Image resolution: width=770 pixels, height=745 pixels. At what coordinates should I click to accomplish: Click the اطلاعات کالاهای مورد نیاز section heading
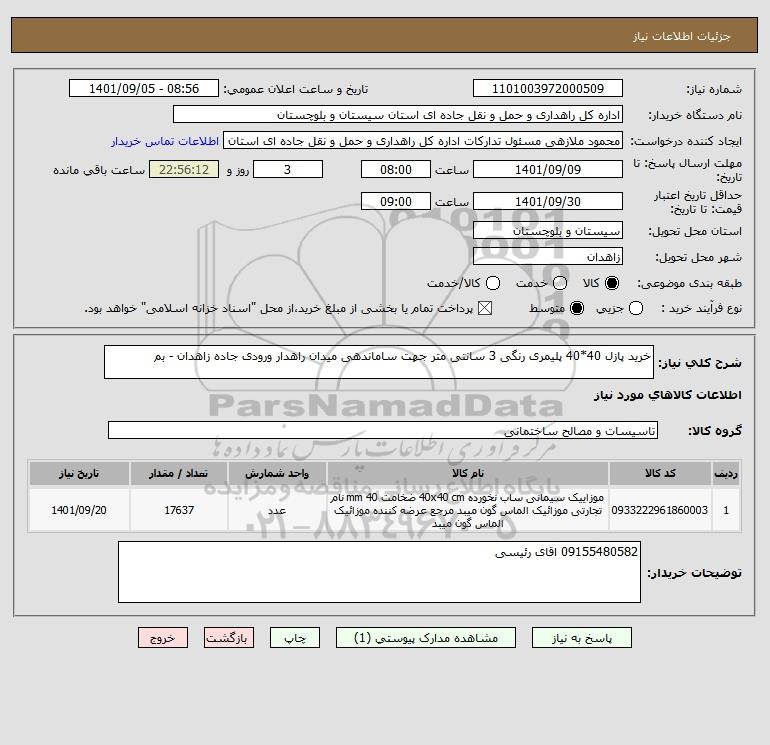coord(668,395)
